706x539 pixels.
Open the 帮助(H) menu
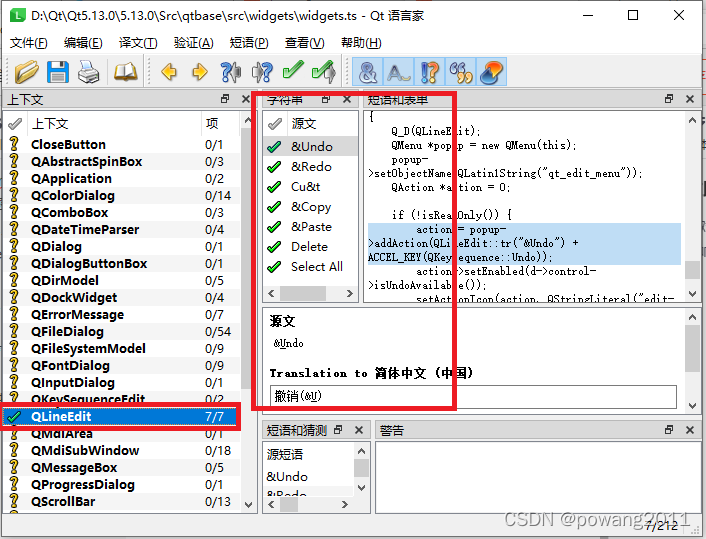361,43
